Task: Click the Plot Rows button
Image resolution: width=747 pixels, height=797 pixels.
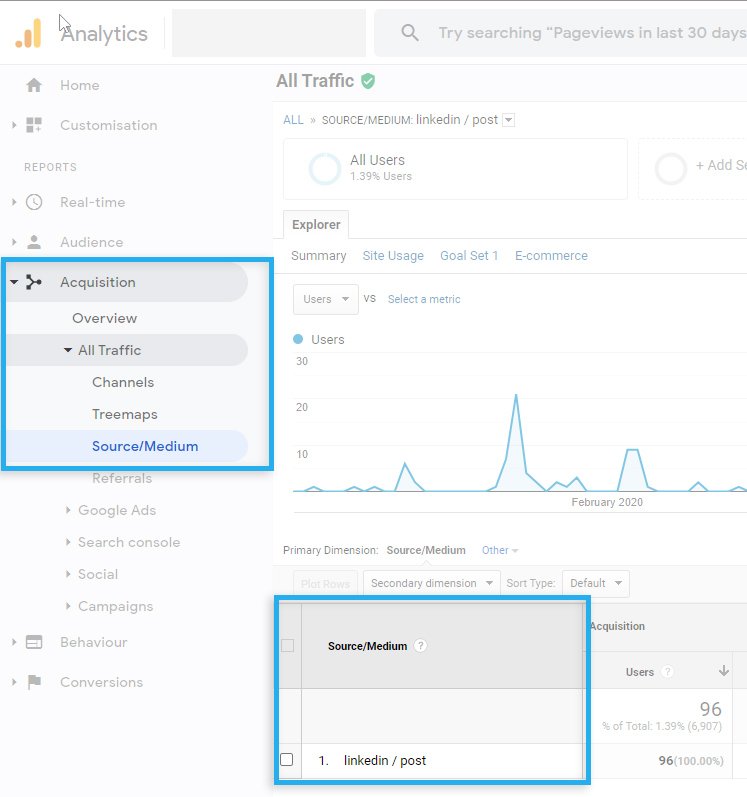Action: point(325,584)
